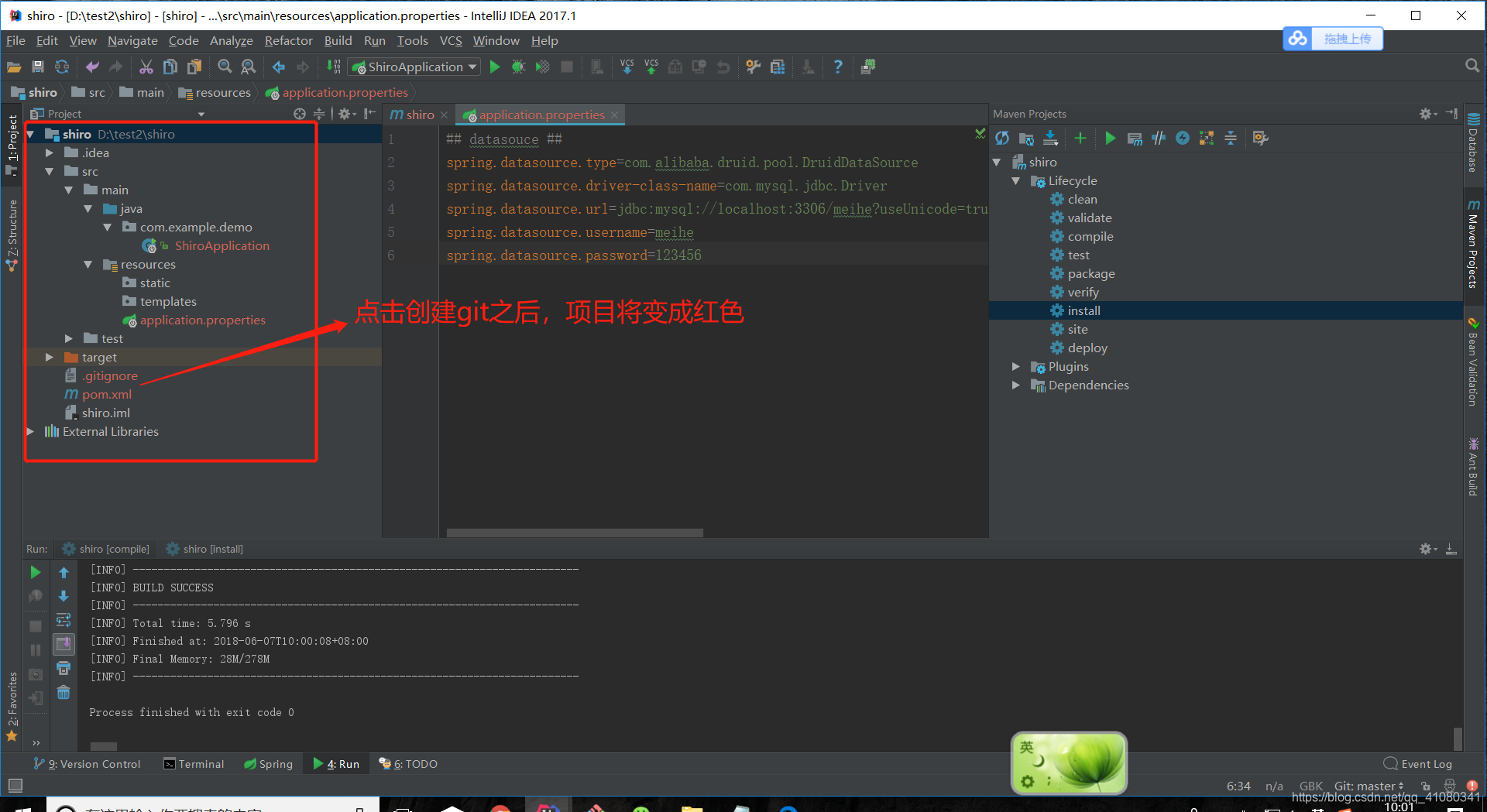Open the 9: Version Control tool window
The width and height of the screenshot is (1487, 812).
[x=87, y=764]
